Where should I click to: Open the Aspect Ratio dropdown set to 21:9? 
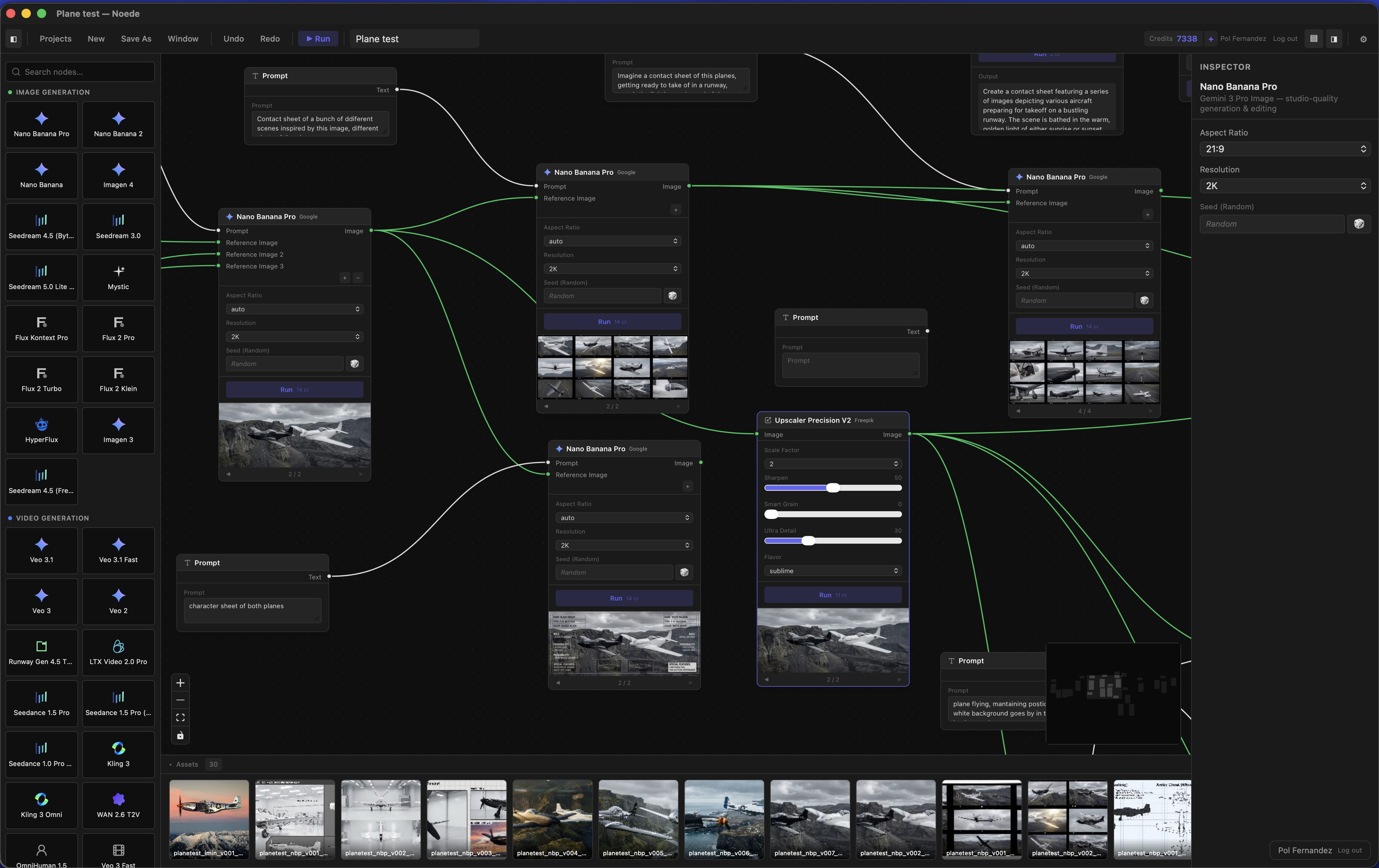coord(1284,149)
